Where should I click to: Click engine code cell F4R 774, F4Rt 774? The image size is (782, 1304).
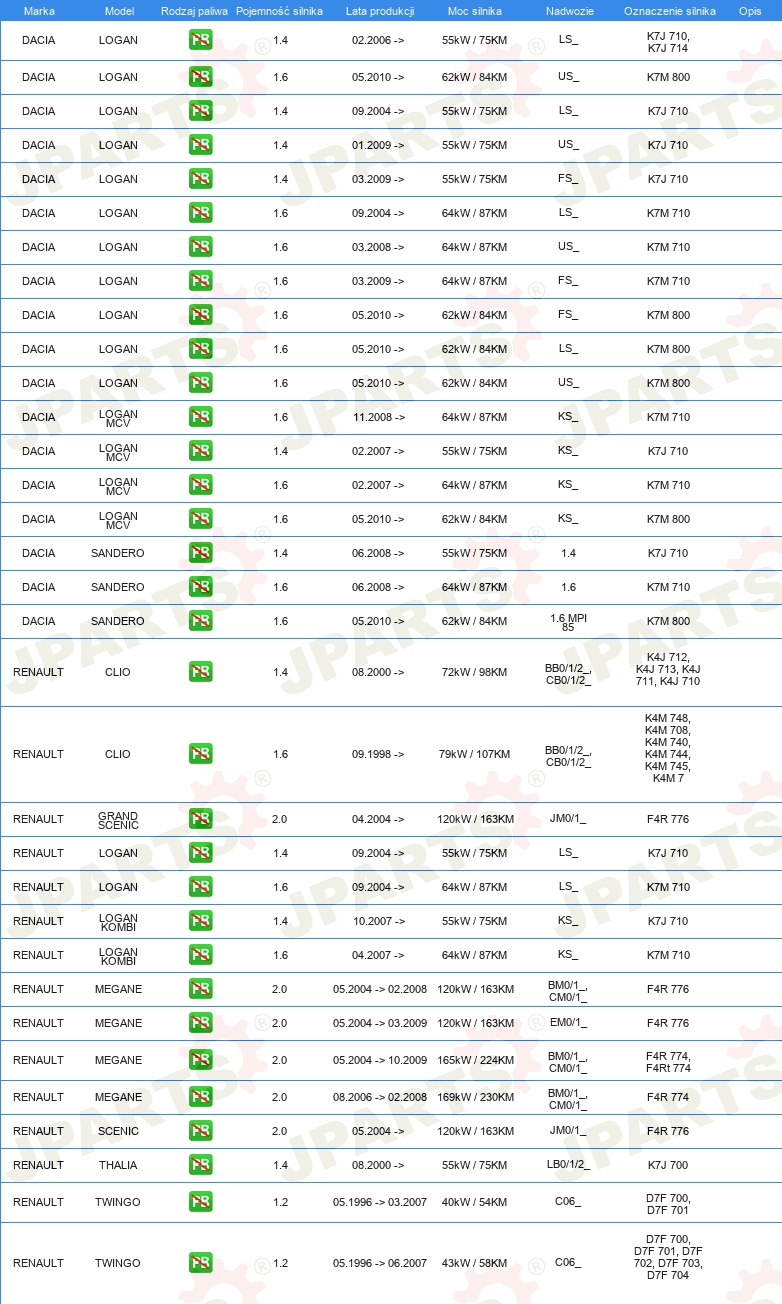[x=668, y=1061]
